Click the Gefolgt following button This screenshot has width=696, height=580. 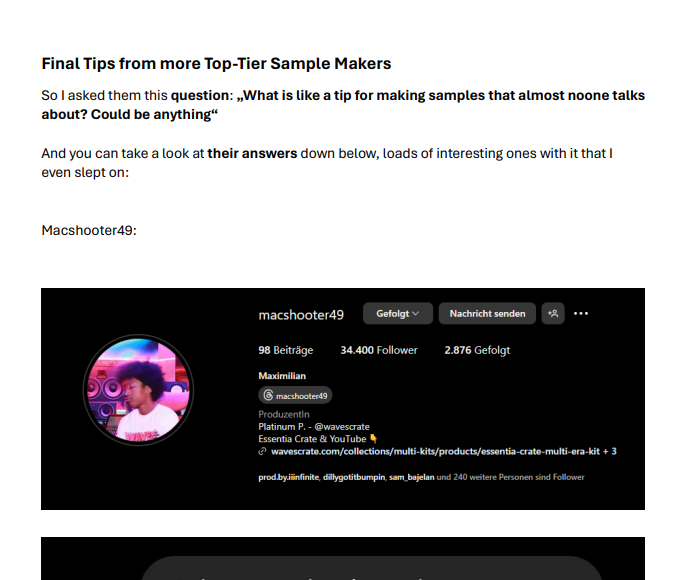398,313
